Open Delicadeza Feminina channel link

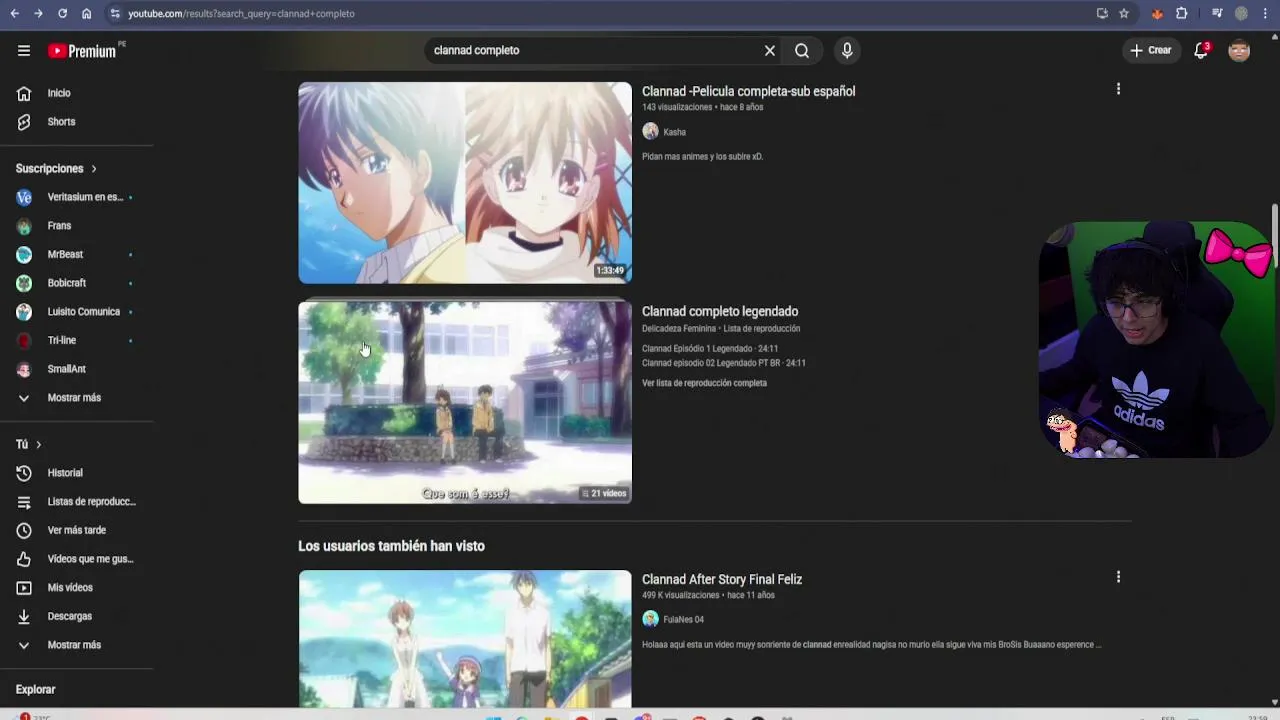[679, 329]
